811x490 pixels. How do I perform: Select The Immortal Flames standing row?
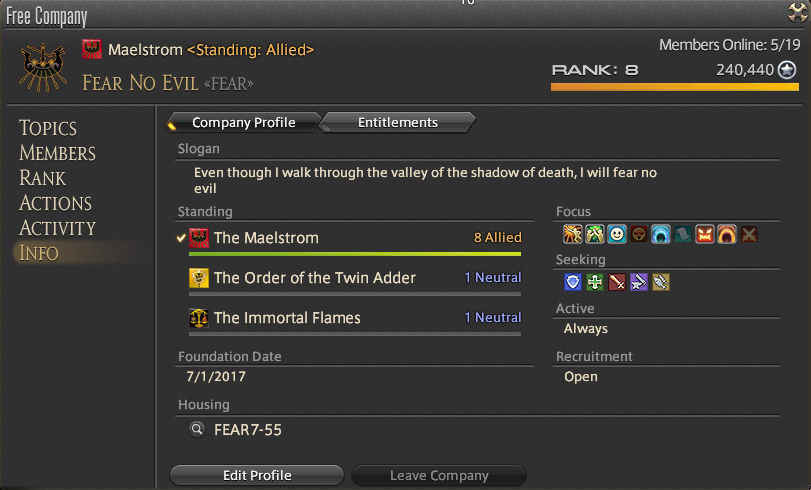[355, 318]
